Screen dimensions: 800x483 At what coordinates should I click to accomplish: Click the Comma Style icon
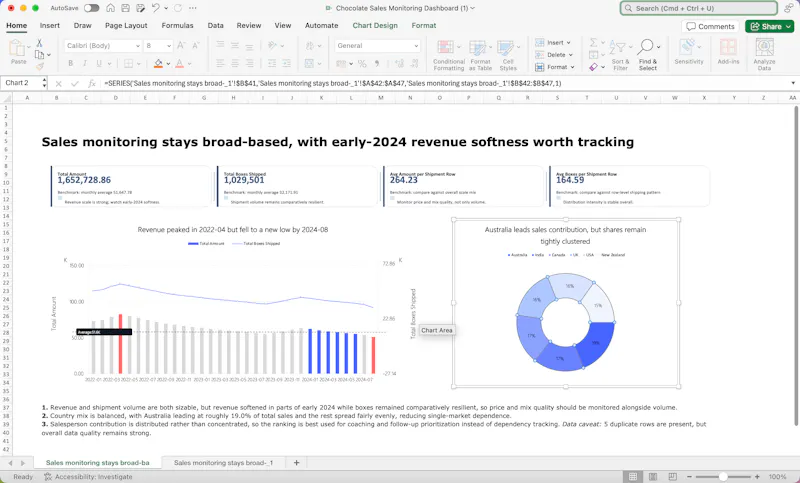[x=377, y=63]
